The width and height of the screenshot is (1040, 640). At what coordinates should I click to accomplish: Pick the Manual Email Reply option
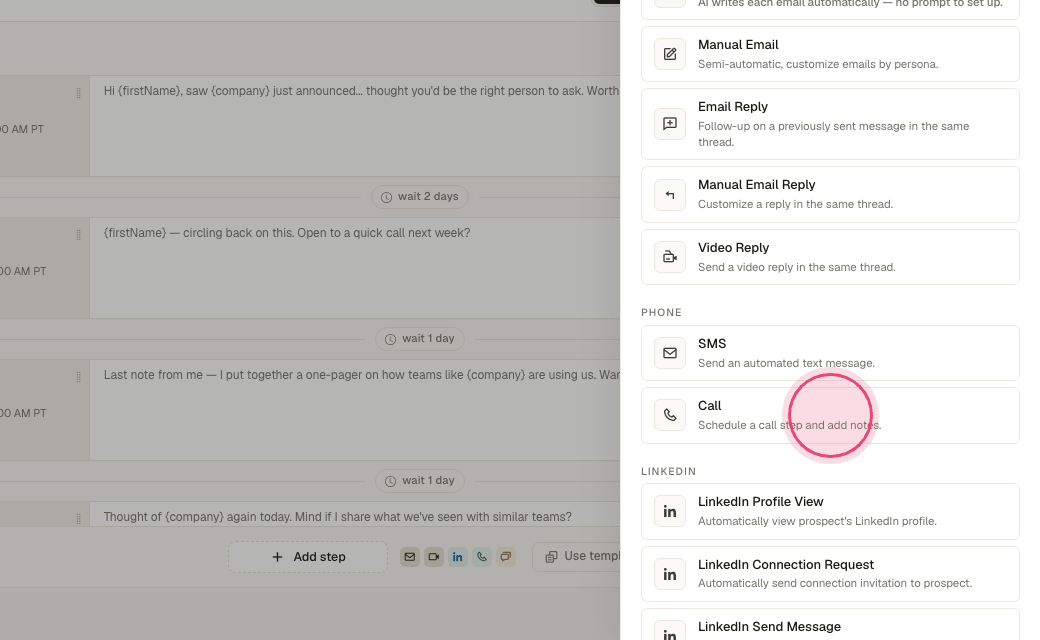point(830,194)
